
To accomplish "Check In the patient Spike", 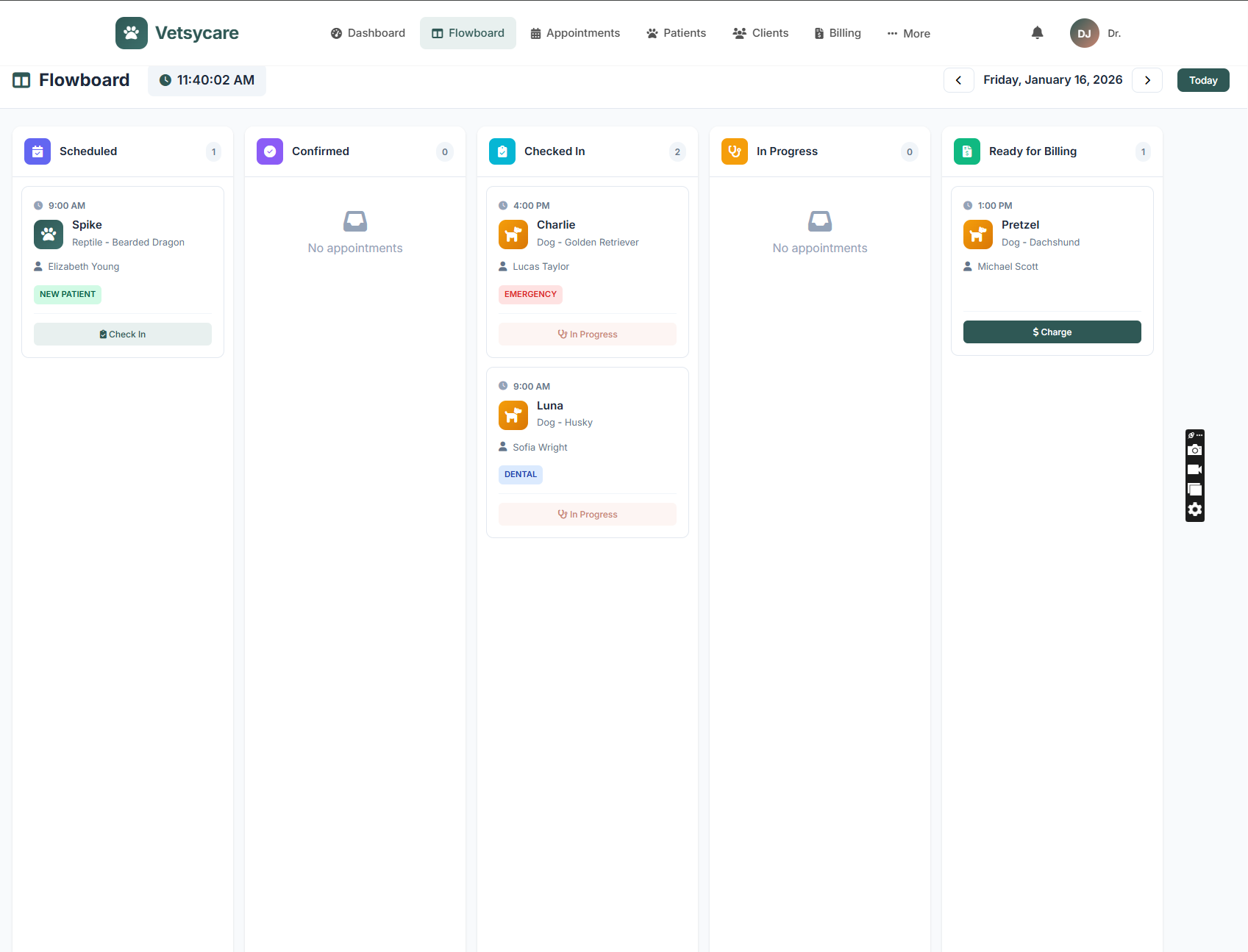I will pyautogui.click(x=122, y=334).
